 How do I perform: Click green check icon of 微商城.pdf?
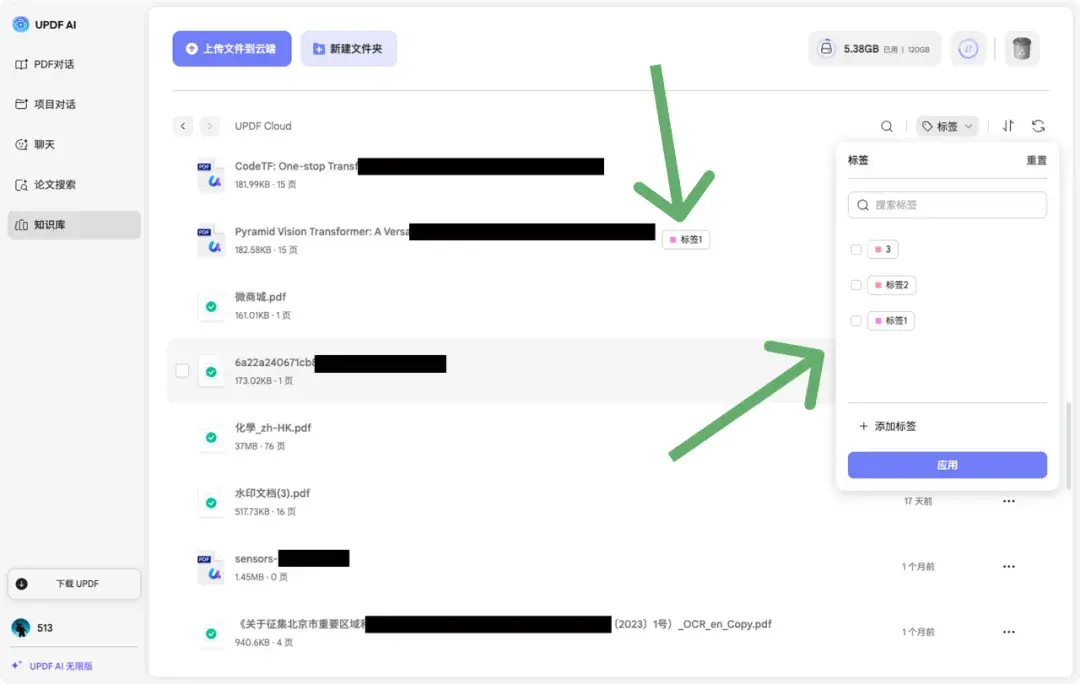pyautogui.click(x=211, y=307)
